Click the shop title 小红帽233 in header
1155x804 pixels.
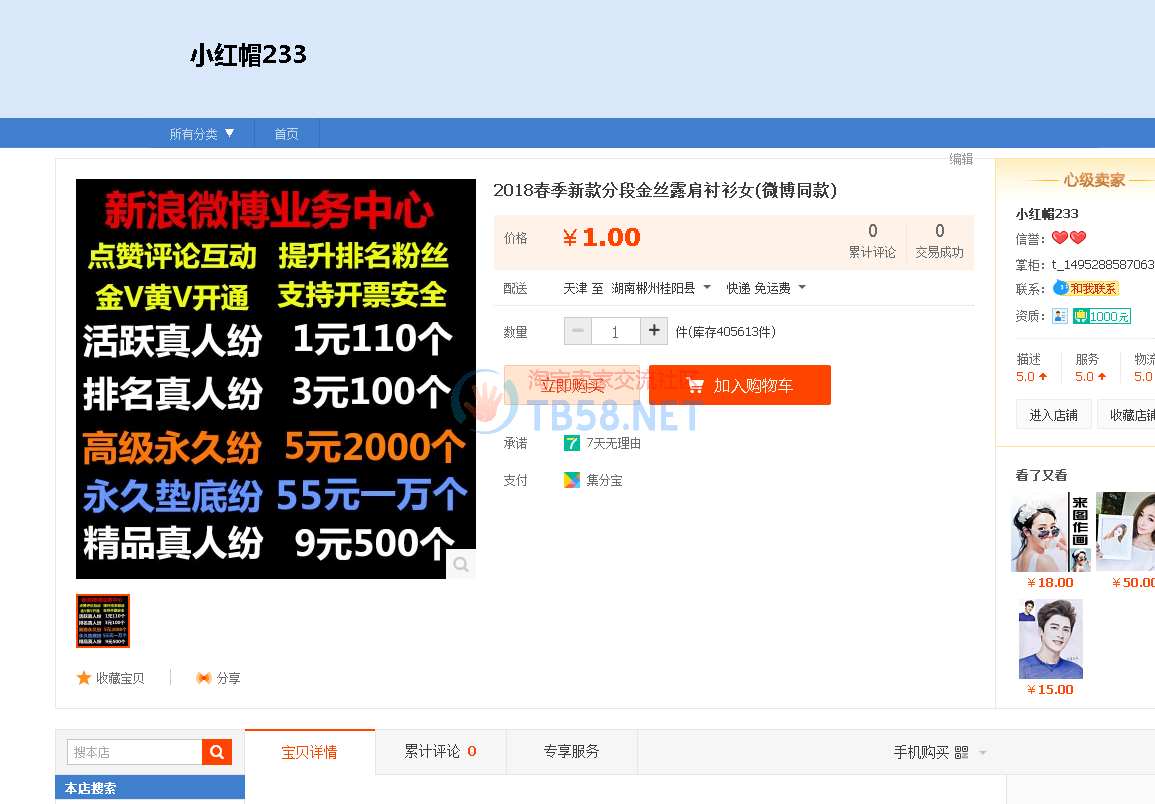248,55
